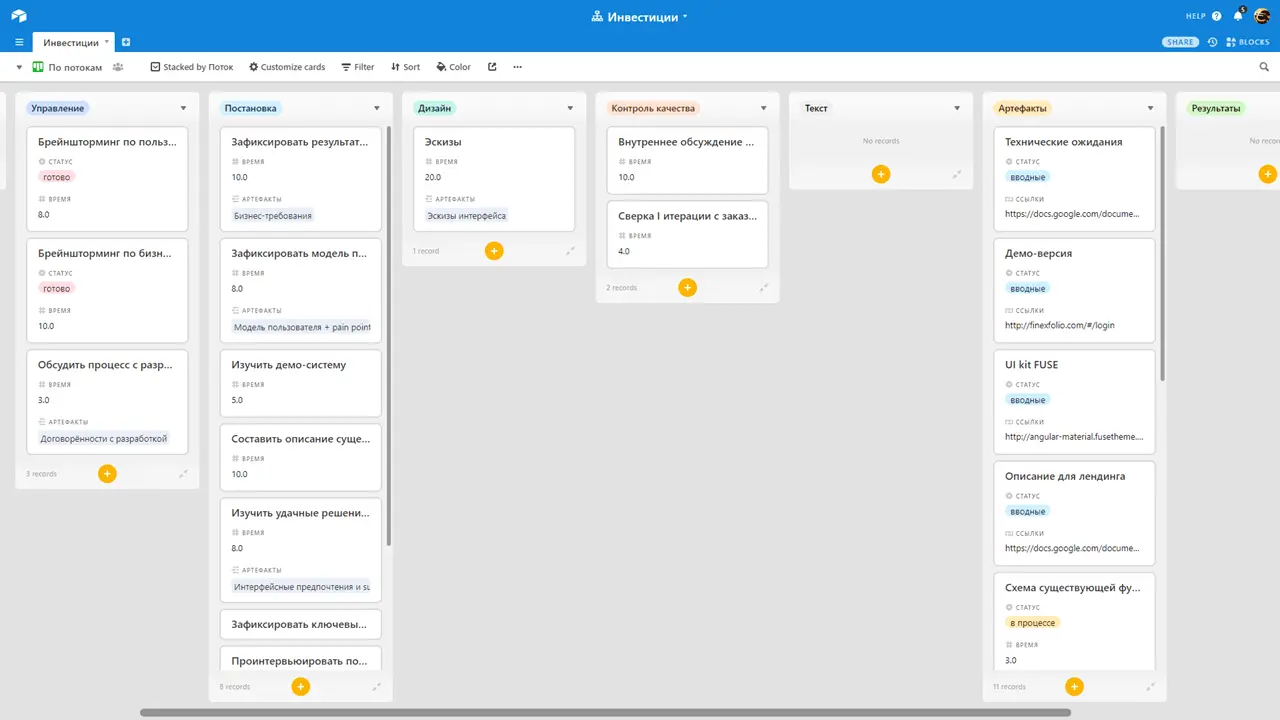The image size is (1280, 720).
Task: Add record to Результаты stack
Action: point(1267,174)
